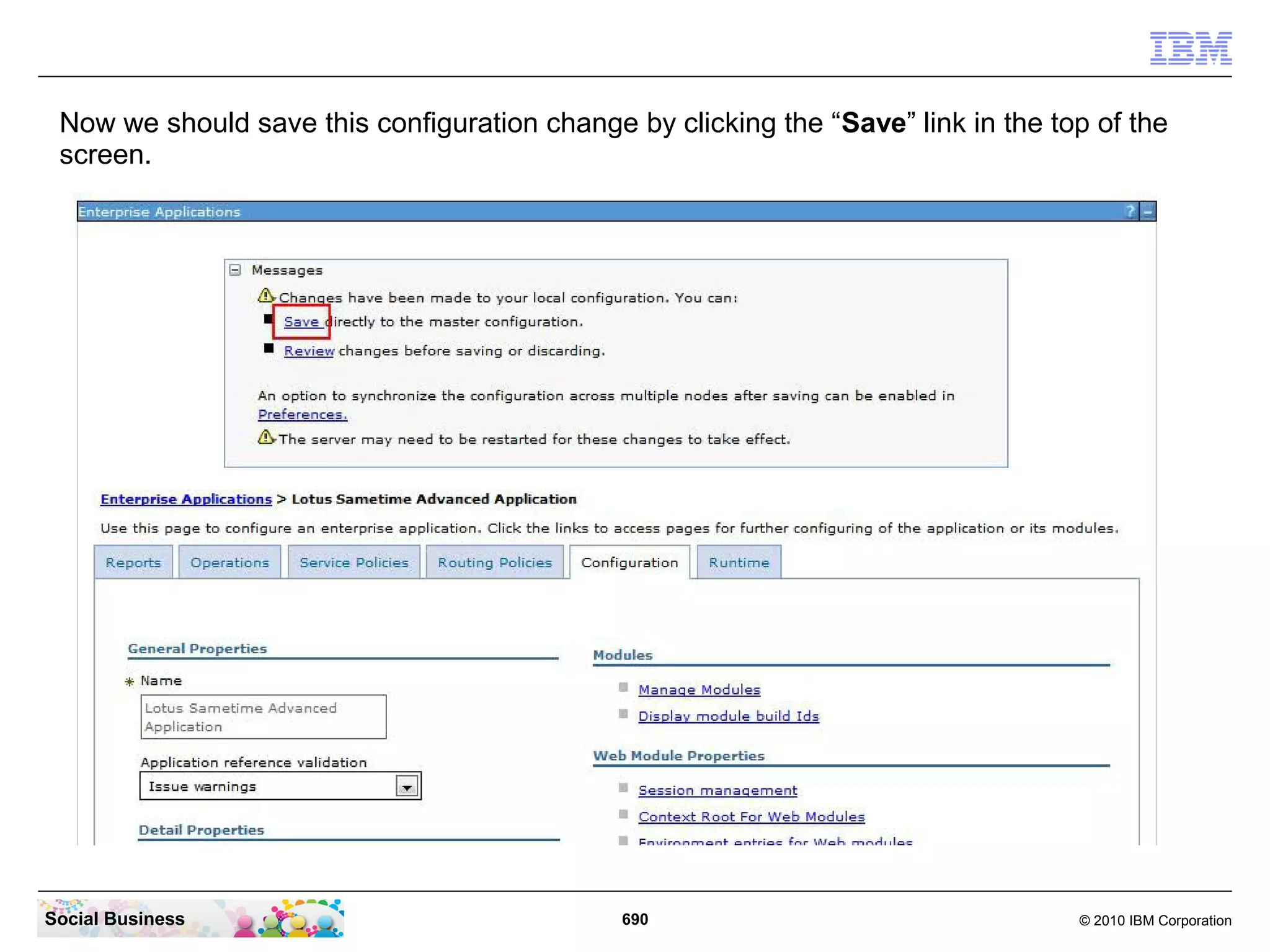
Task: Open Application reference validation dropdown
Action: (x=280, y=786)
